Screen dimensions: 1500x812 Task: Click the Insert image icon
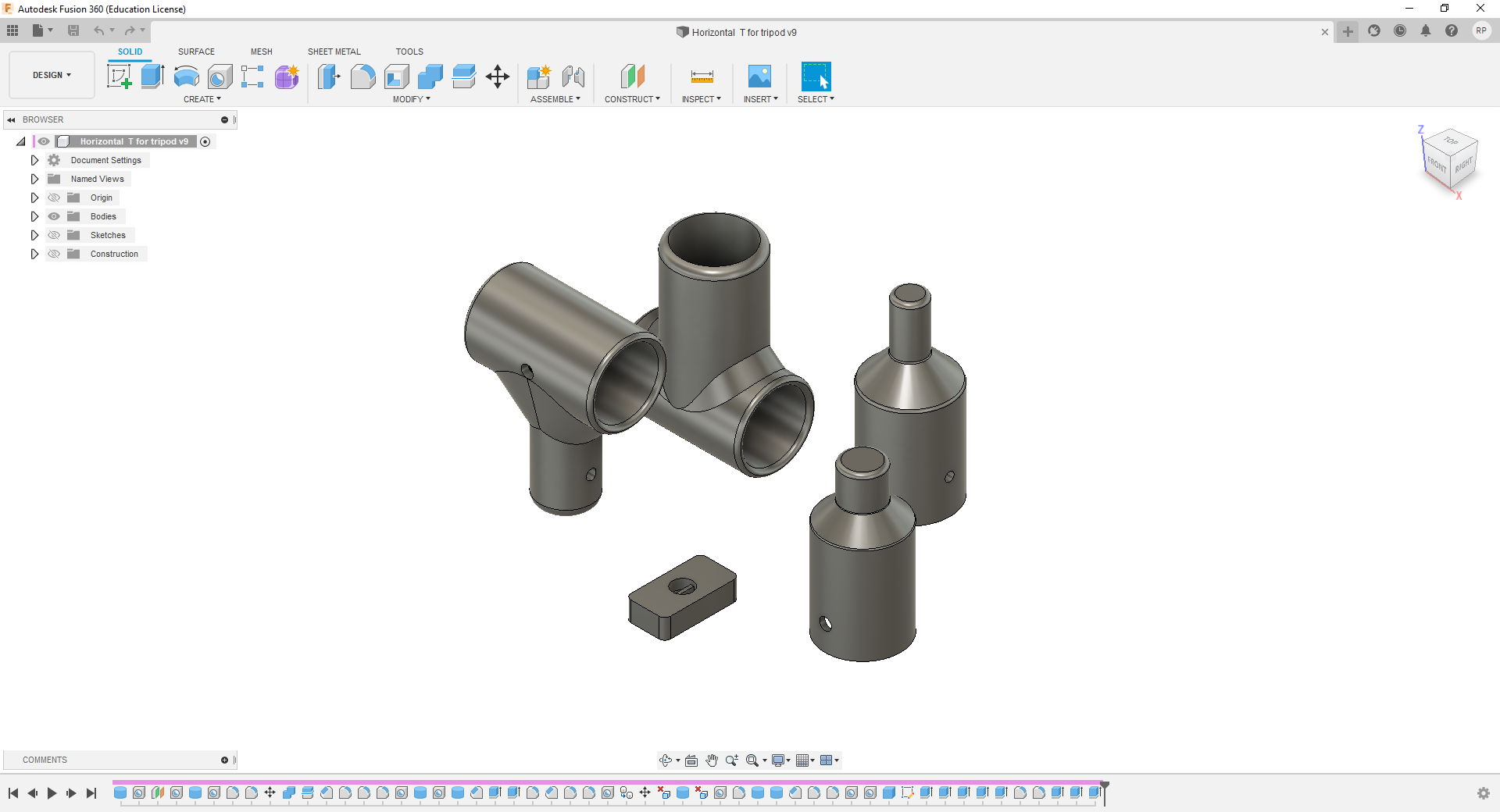(759, 77)
